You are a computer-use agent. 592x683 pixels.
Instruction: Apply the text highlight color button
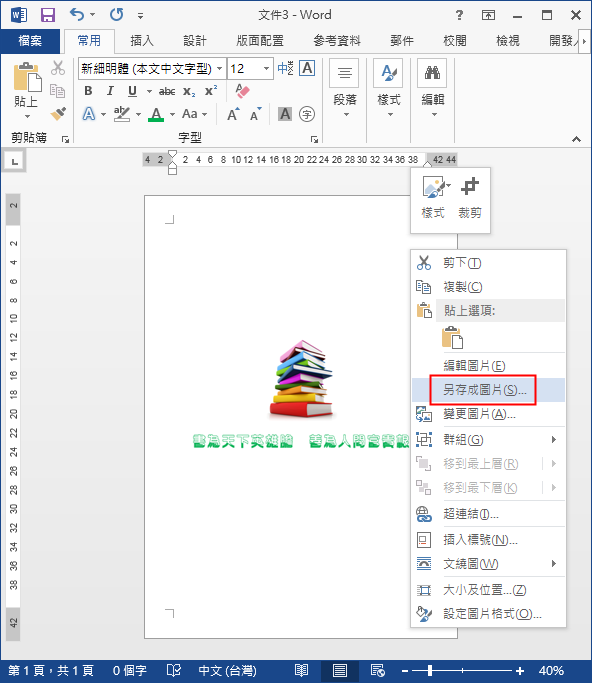tap(122, 114)
